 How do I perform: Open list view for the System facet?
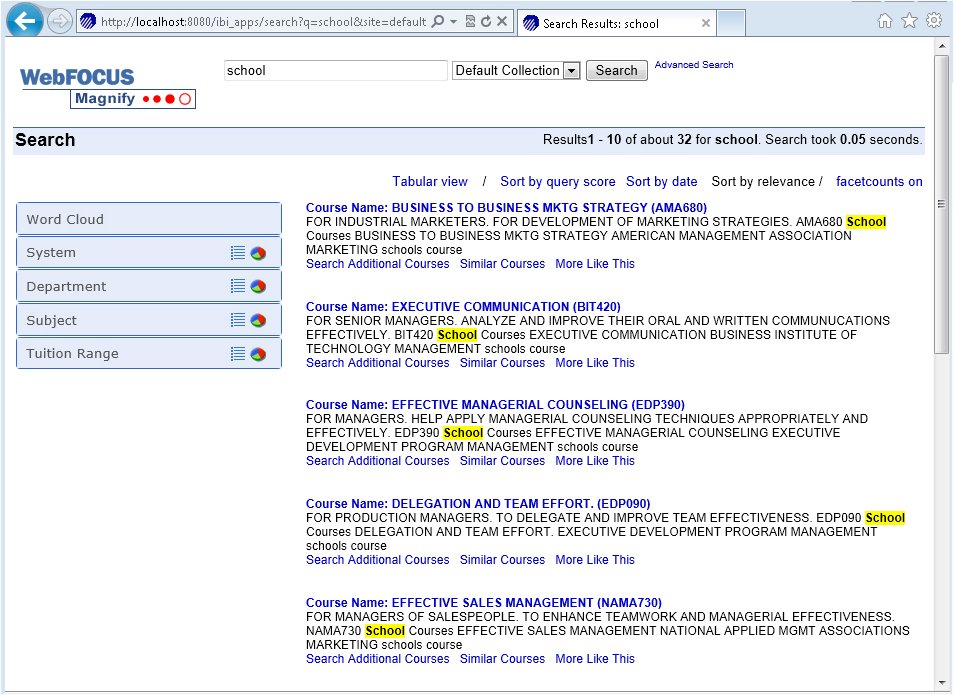click(237, 252)
